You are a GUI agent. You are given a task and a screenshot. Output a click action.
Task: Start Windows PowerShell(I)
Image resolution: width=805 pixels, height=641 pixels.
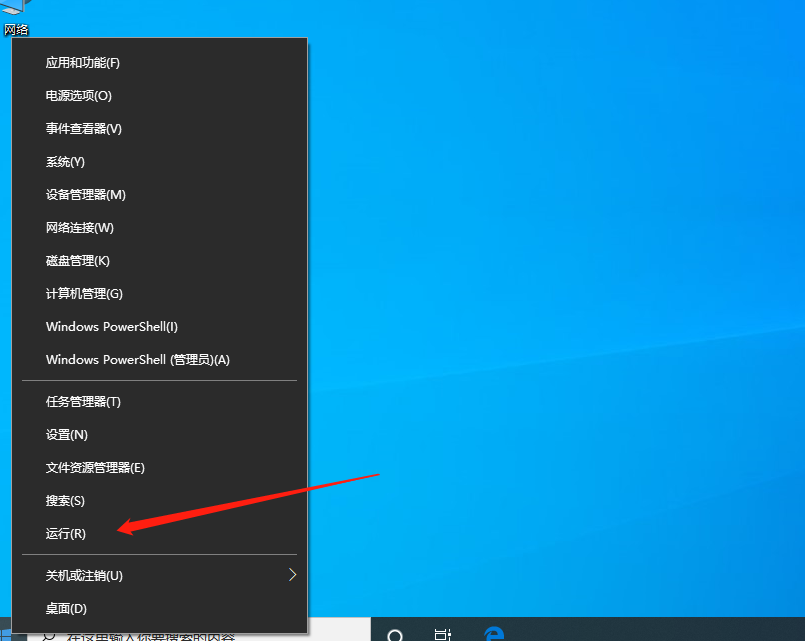(112, 327)
